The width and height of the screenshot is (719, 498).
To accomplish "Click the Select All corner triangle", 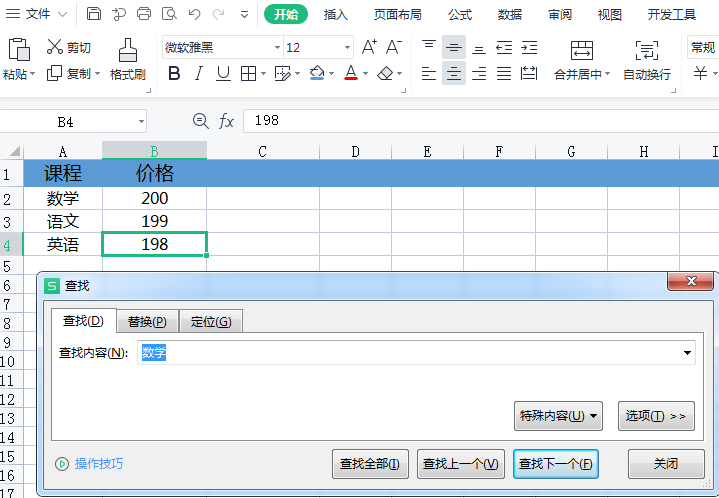I will [14, 151].
